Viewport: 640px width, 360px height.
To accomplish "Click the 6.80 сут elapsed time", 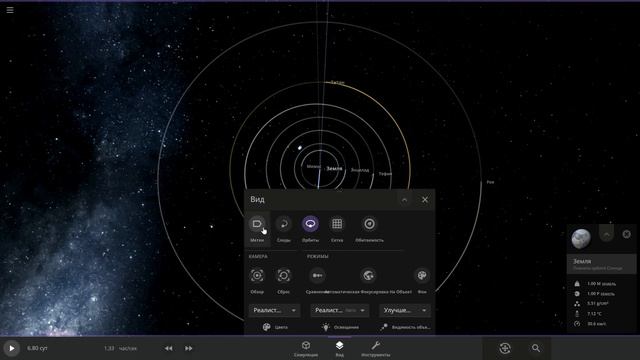I will pos(38,348).
